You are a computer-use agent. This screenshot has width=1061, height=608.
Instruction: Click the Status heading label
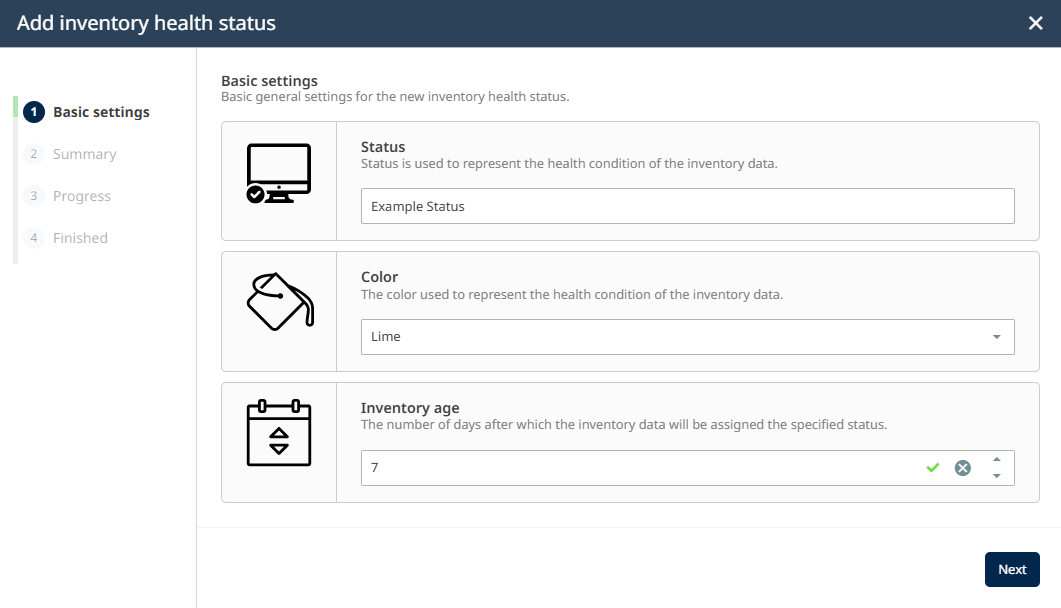[x=383, y=147]
